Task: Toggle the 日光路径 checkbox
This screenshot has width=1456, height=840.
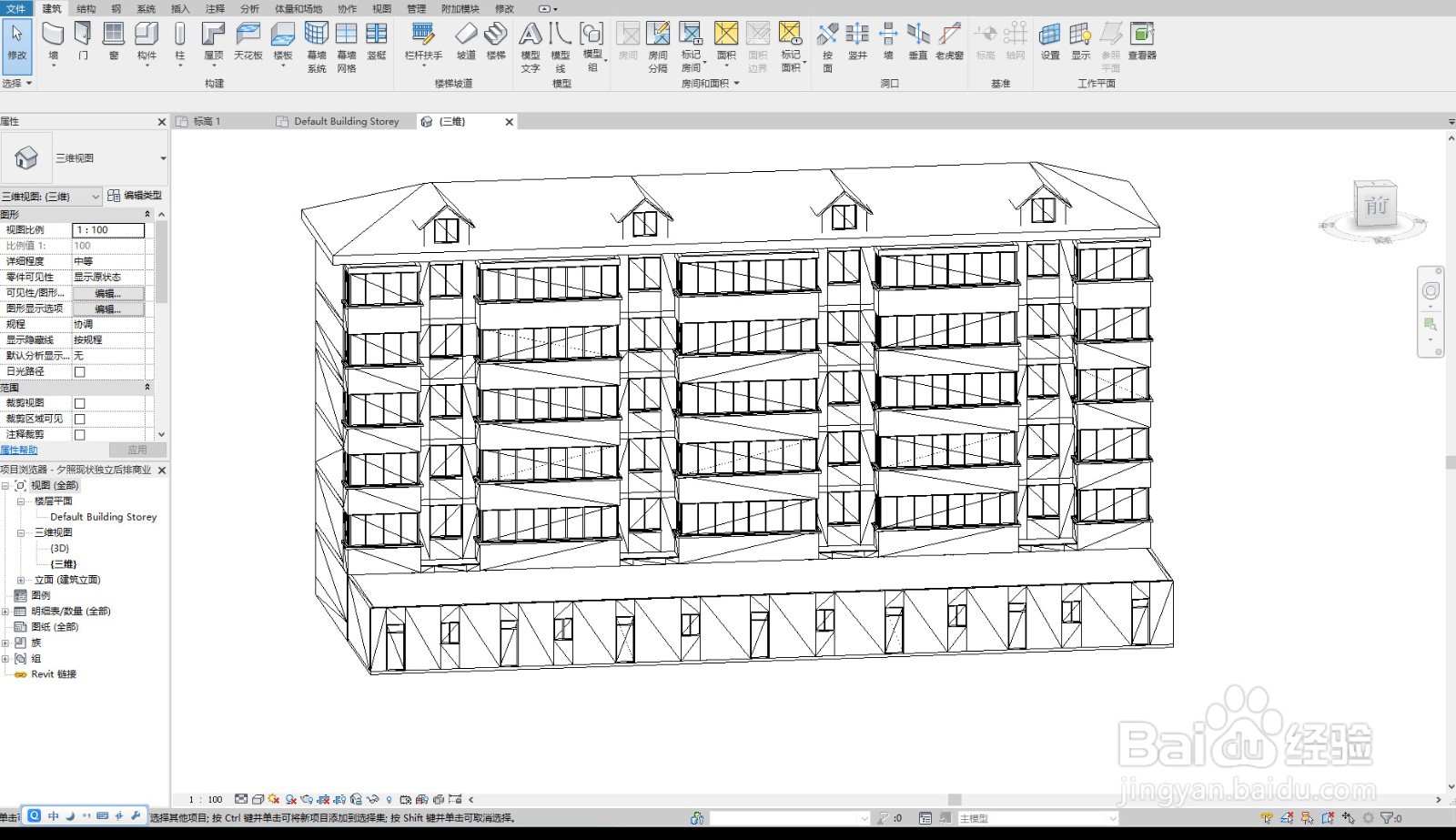Action: click(80, 371)
